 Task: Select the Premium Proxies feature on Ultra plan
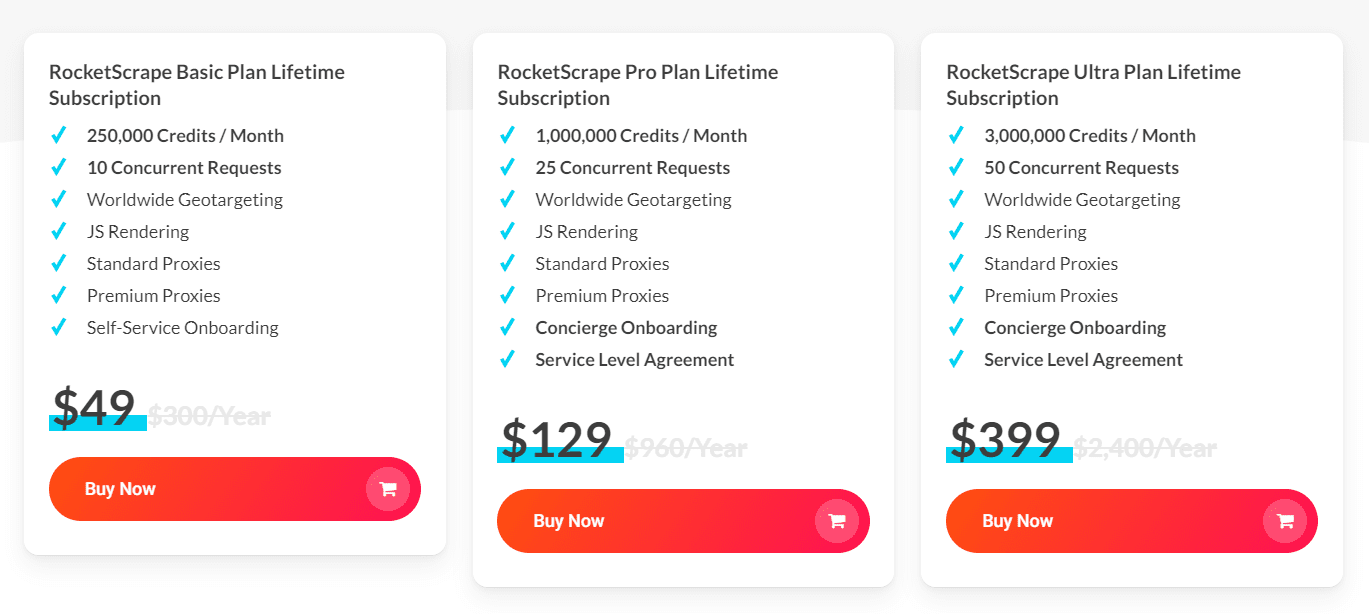pyautogui.click(x=1051, y=295)
